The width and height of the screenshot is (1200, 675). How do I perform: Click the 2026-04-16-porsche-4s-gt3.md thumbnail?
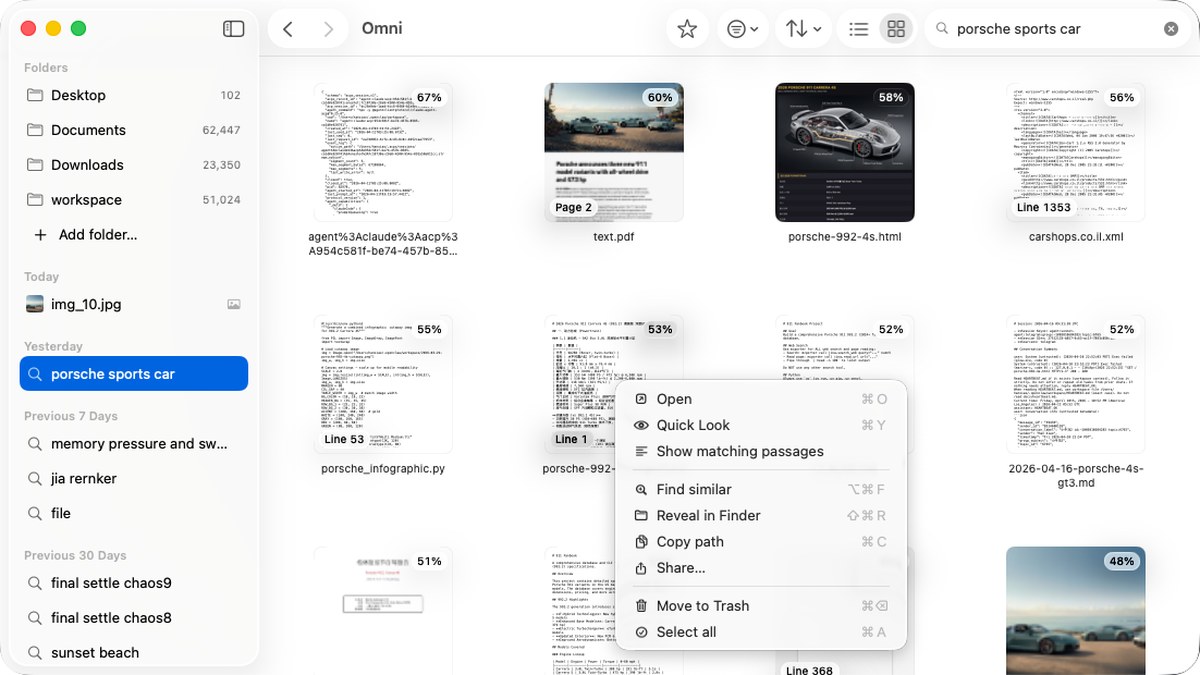pyautogui.click(x=1076, y=384)
